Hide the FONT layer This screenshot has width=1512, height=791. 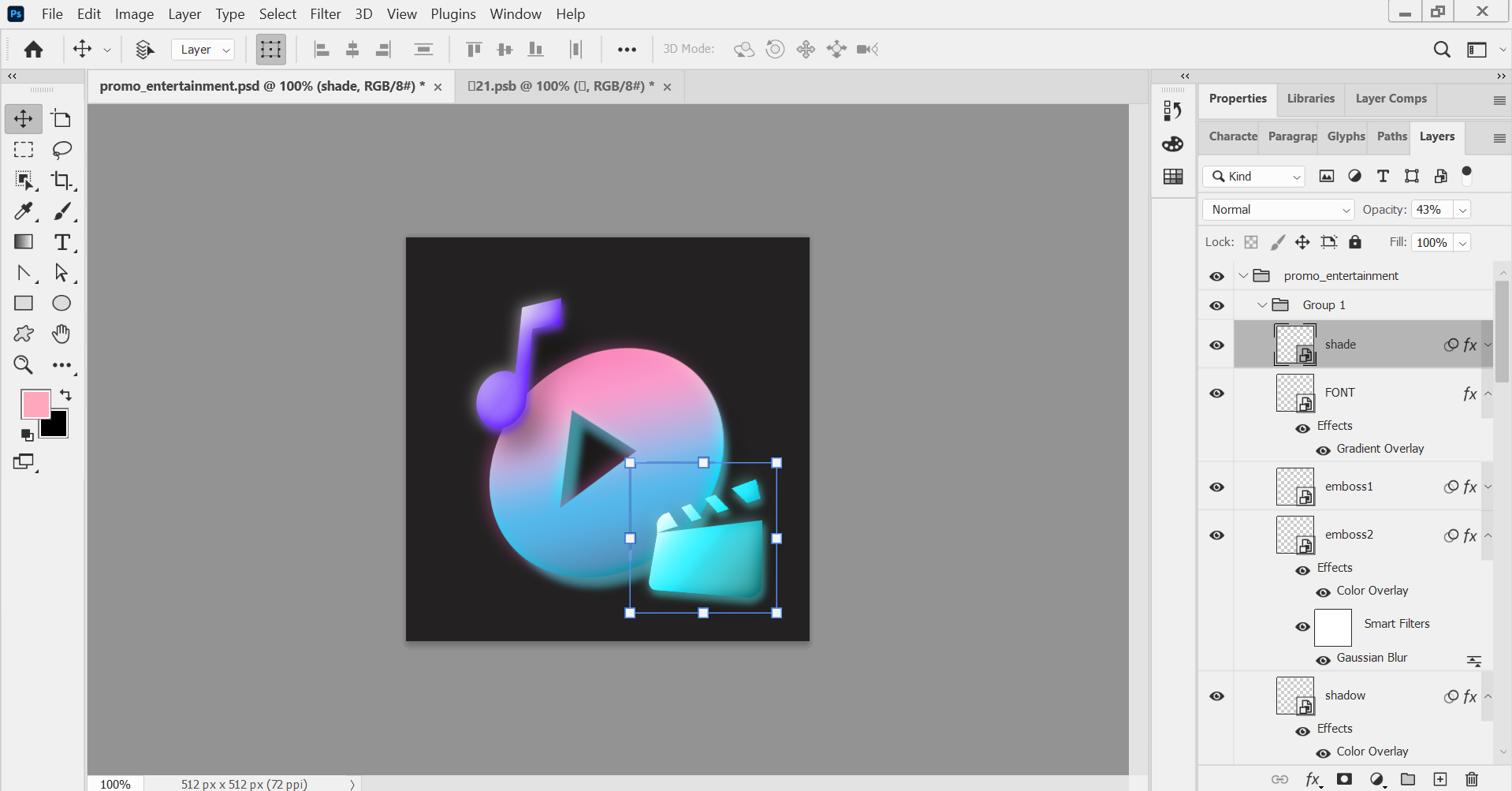[1216, 393]
